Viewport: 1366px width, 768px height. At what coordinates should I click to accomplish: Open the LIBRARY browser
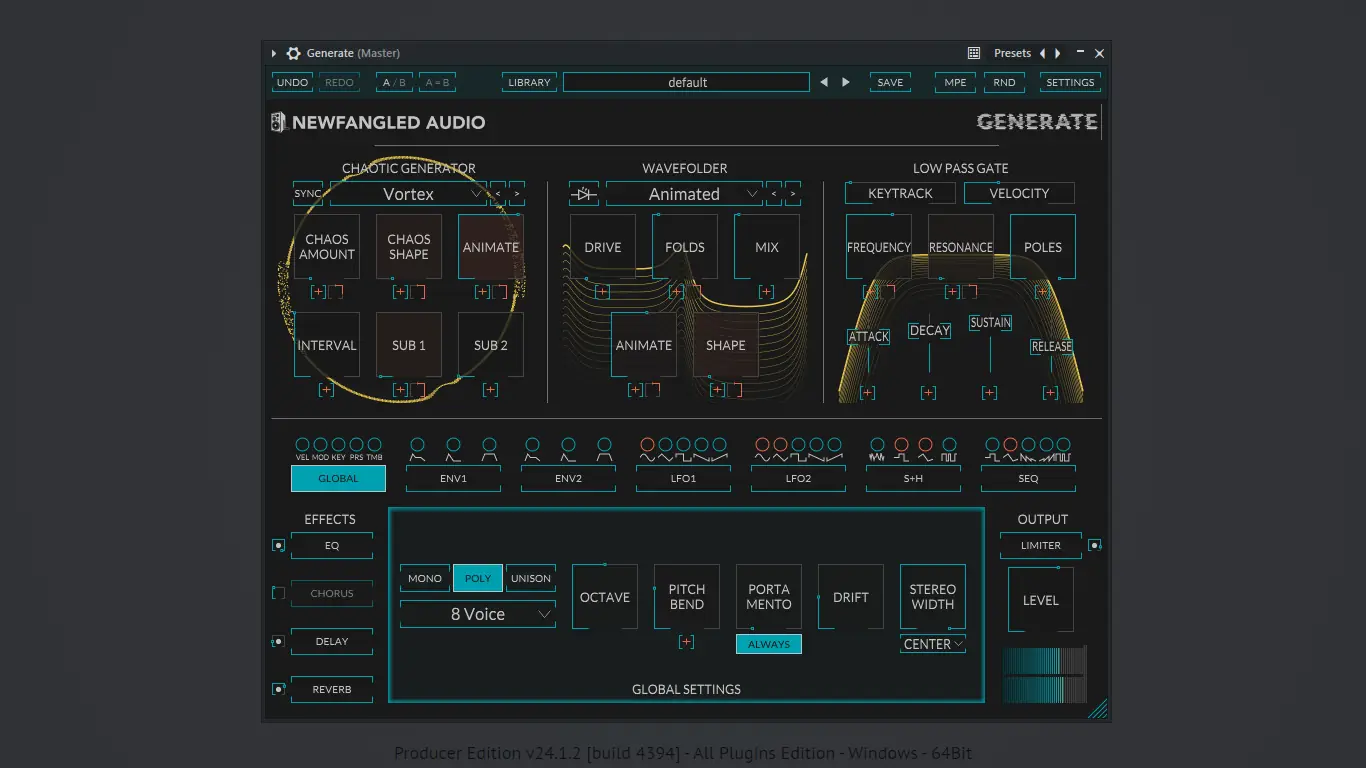click(529, 82)
